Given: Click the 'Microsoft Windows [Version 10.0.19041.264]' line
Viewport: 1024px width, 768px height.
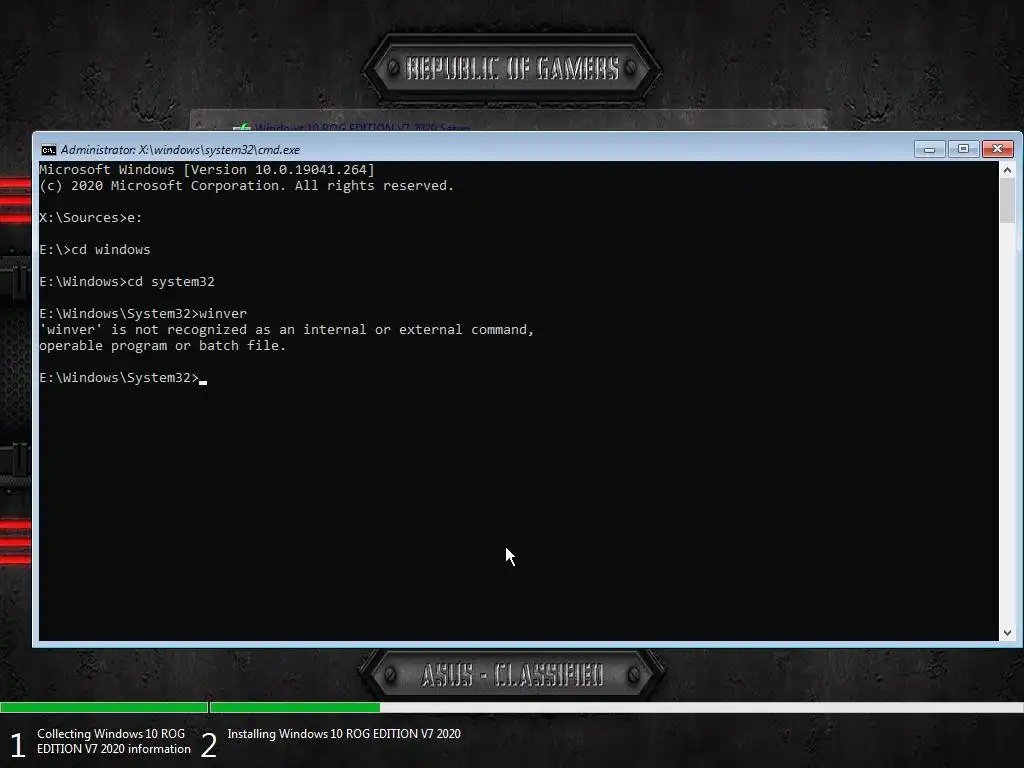Looking at the screenshot, I should click(x=207, y=170).
